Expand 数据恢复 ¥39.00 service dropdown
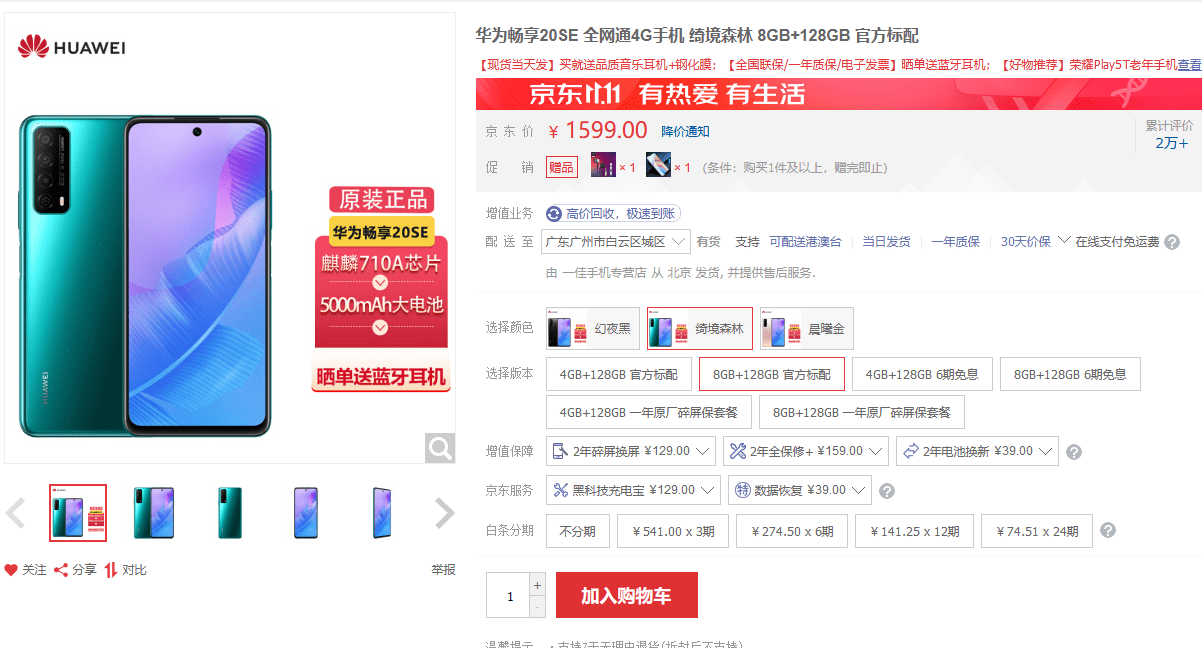 pyautogui.click(x=799, y=490)
